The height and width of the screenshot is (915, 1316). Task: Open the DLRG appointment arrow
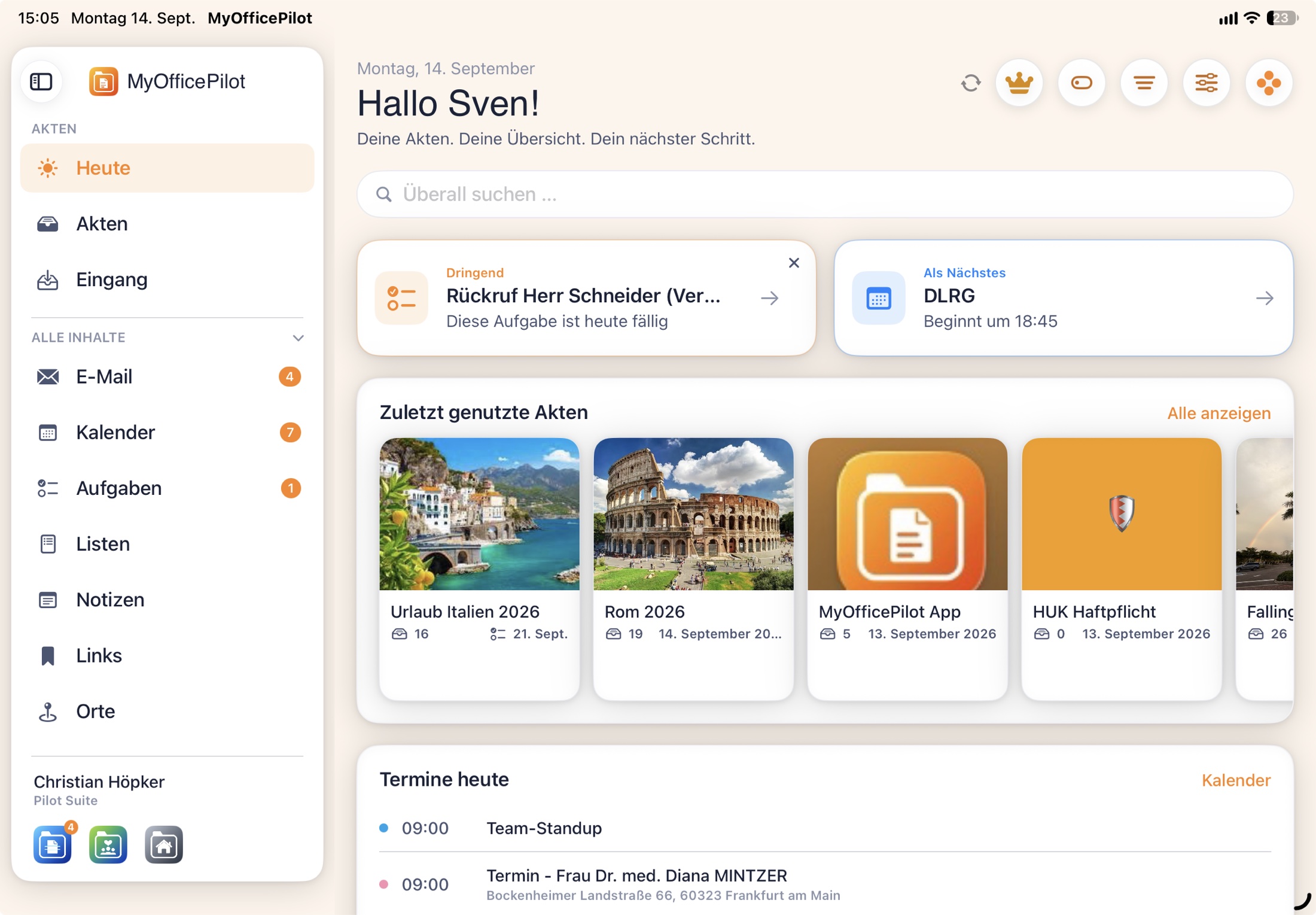[x=1265, y=298]
